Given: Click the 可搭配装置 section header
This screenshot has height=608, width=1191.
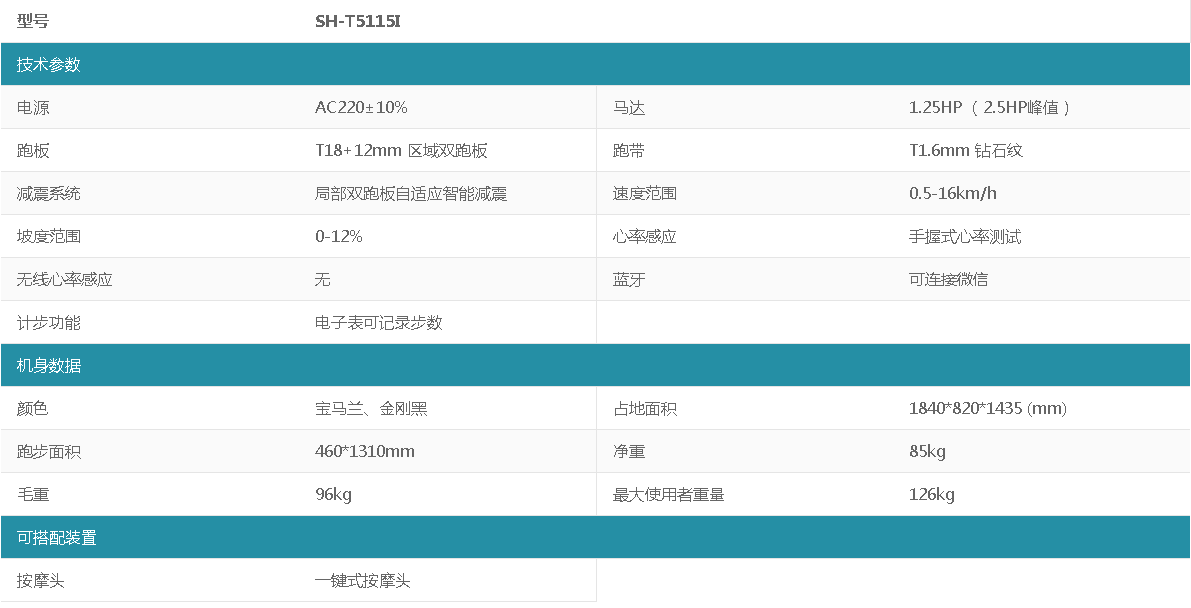Looking at the screenshot, I should (x=596, y=537).
